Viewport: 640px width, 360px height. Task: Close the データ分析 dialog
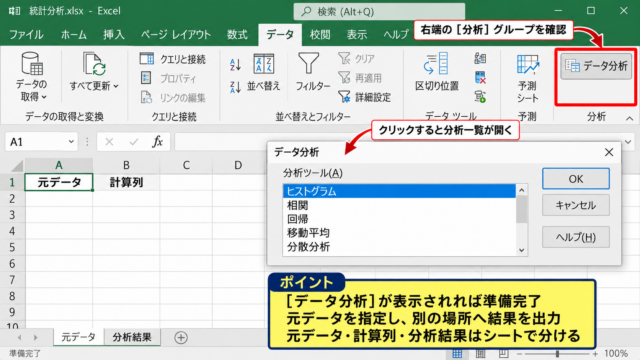tap(609, 152)
